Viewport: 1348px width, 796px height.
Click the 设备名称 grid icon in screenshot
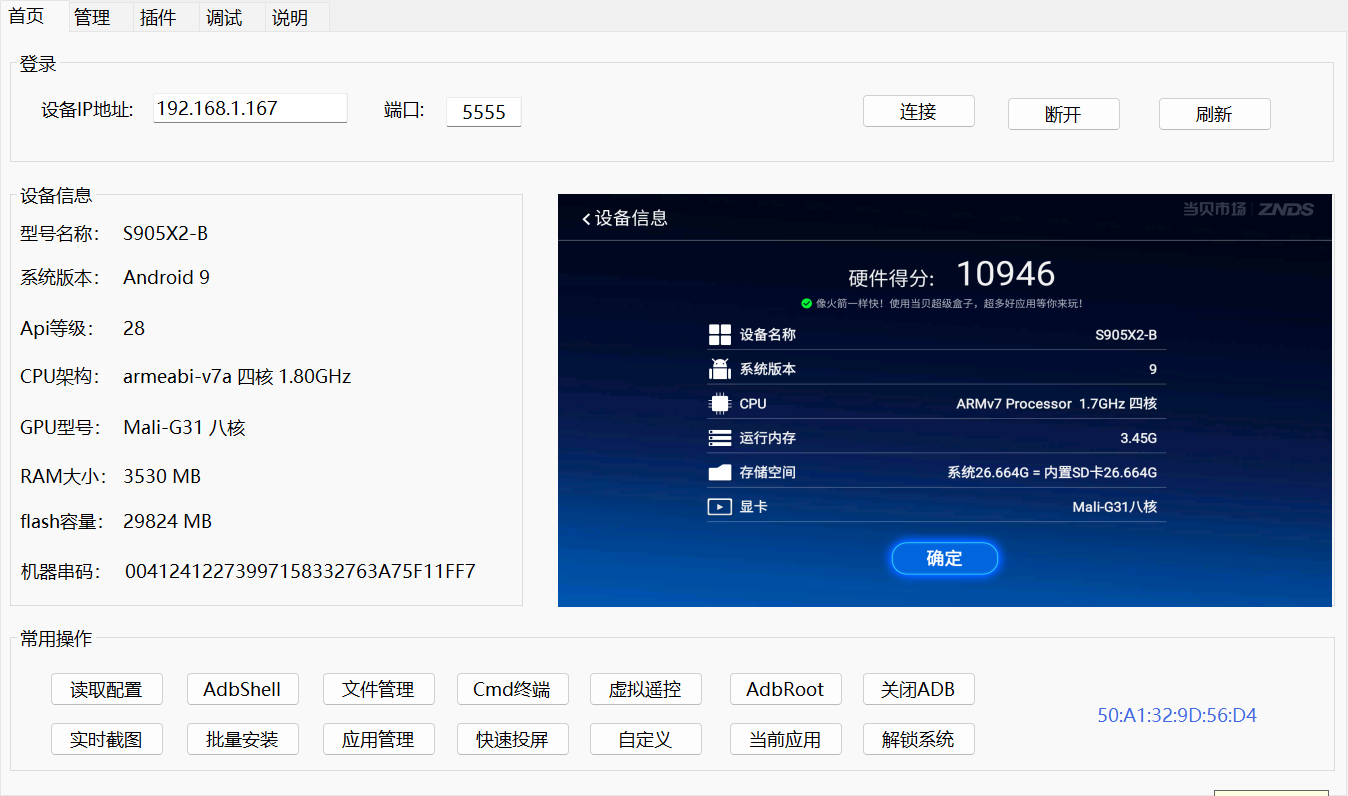(x=720, y=335)
